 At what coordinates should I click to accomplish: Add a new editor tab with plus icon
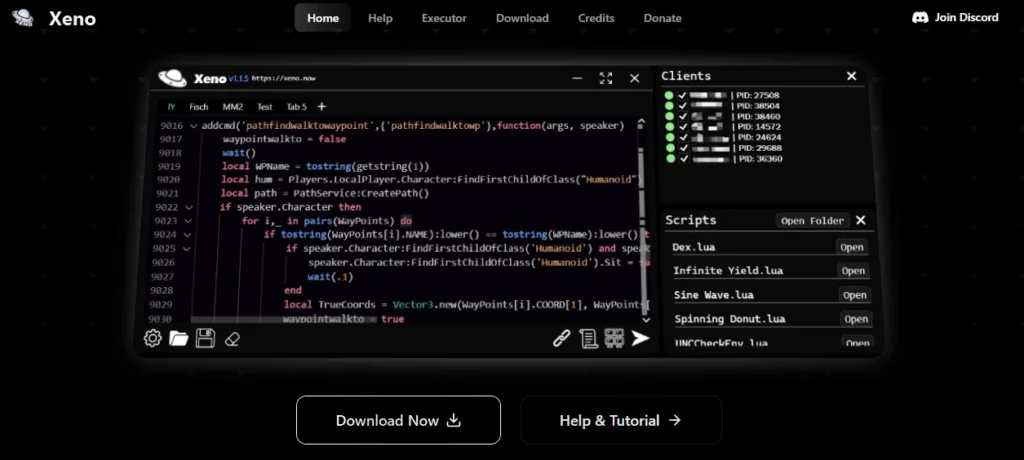pyautogui.click(x=321, y=107)
